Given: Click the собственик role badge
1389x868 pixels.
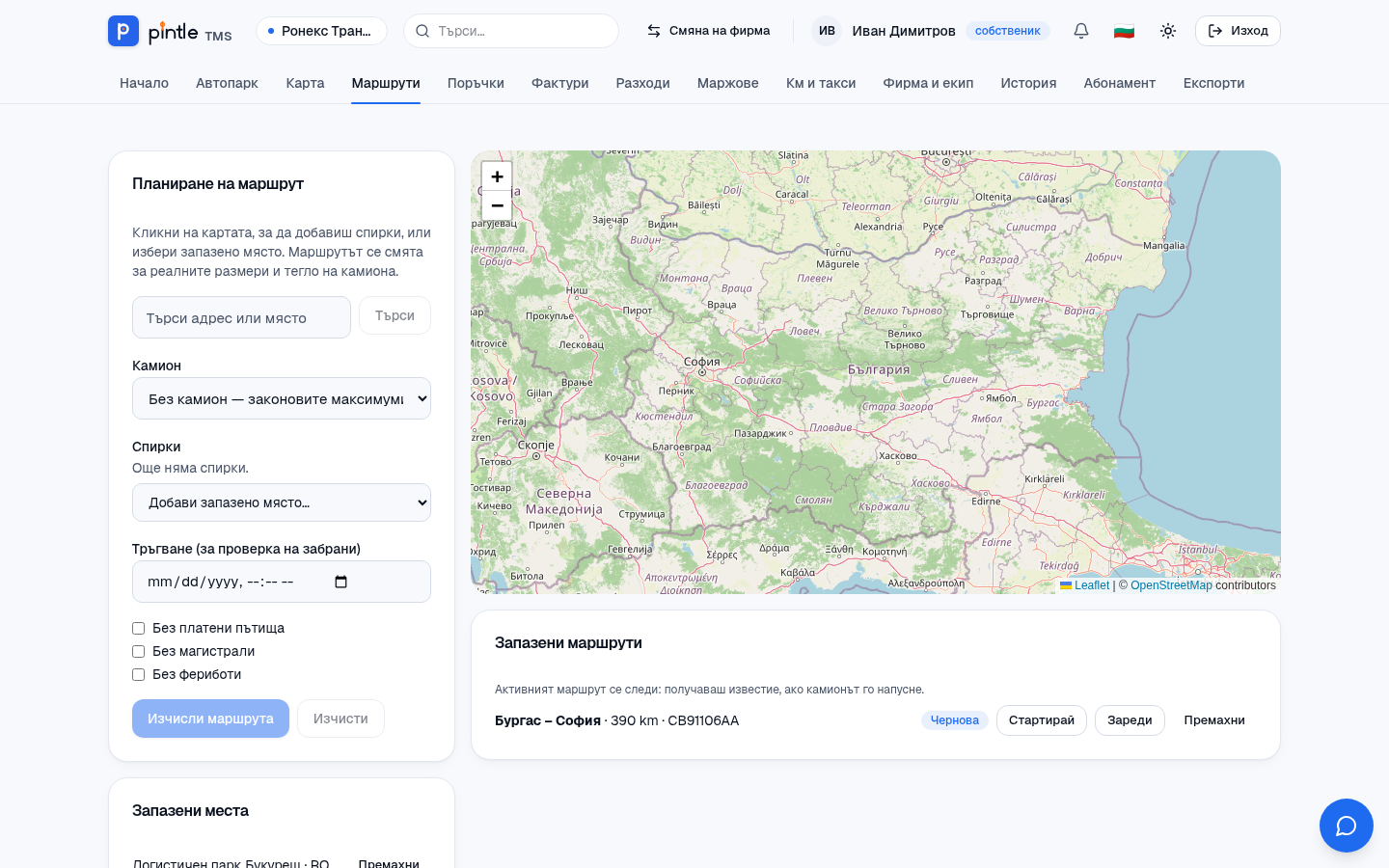Looking at the screenshot, I should coord(1007,31).
